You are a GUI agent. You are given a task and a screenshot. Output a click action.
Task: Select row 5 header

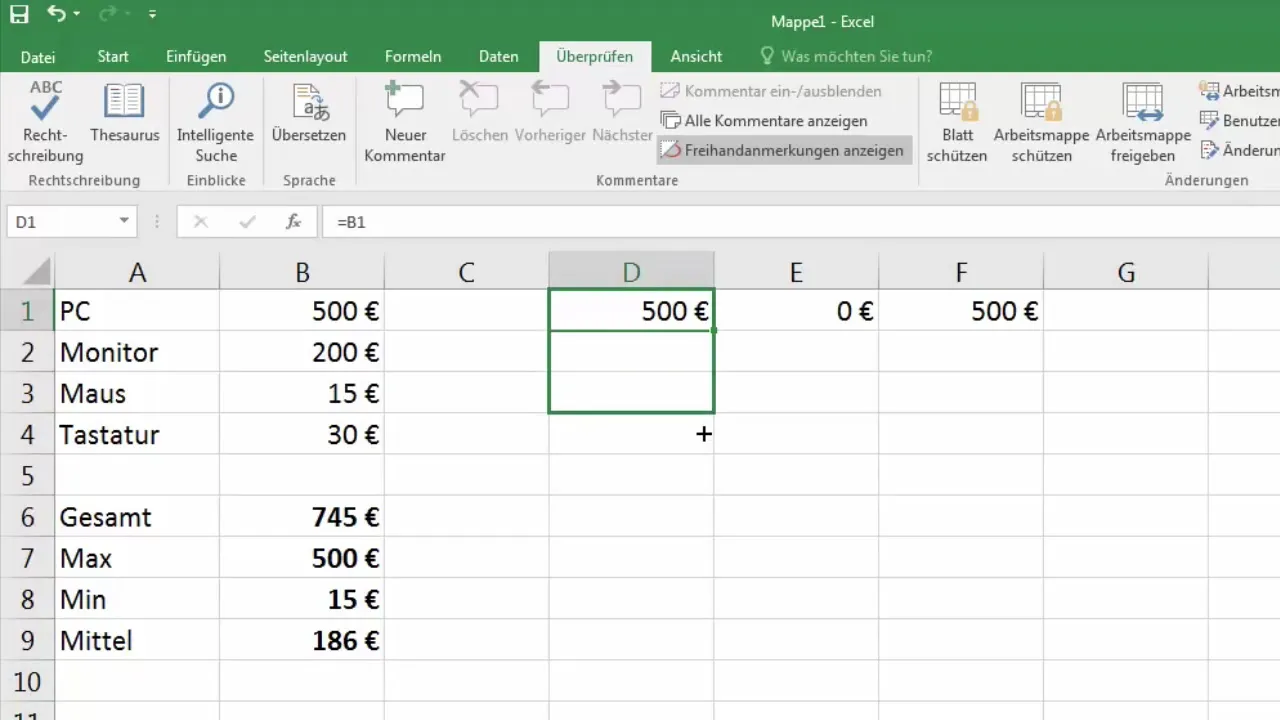(x=27, y=475)
